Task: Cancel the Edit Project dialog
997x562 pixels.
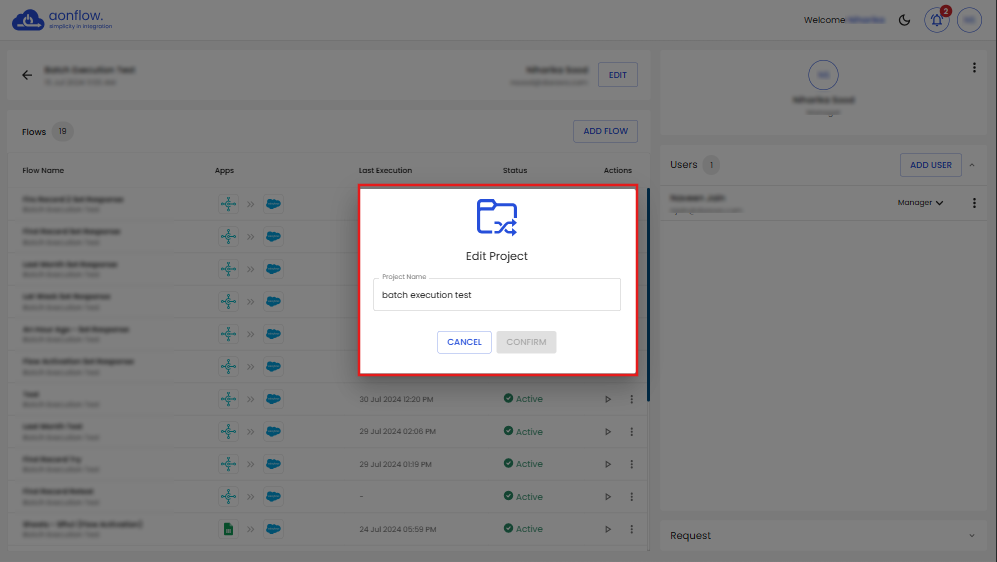Action: (x=464, y=342)
